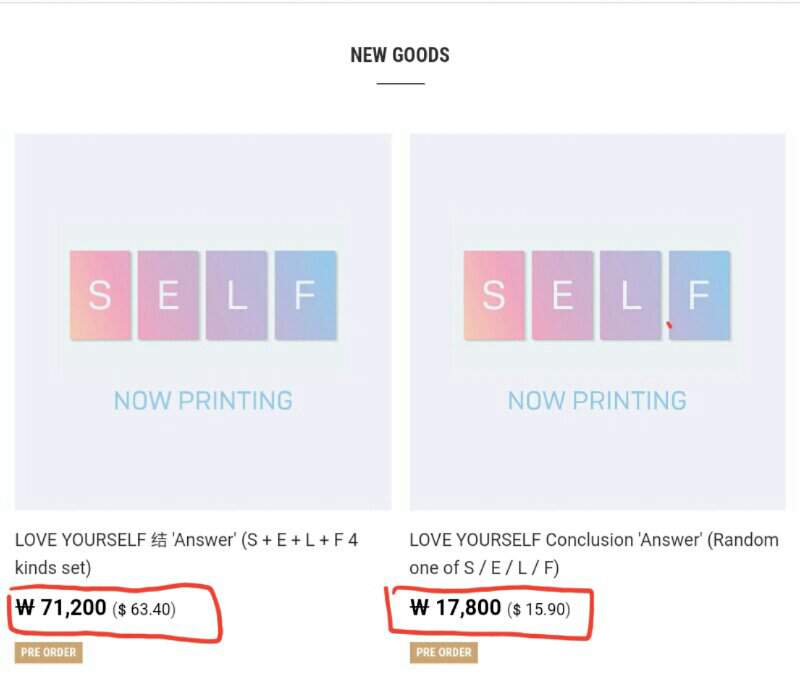Click the PRE ORDER badge under the random album
The width and height of the screenshot is (800, 691).
442,652
